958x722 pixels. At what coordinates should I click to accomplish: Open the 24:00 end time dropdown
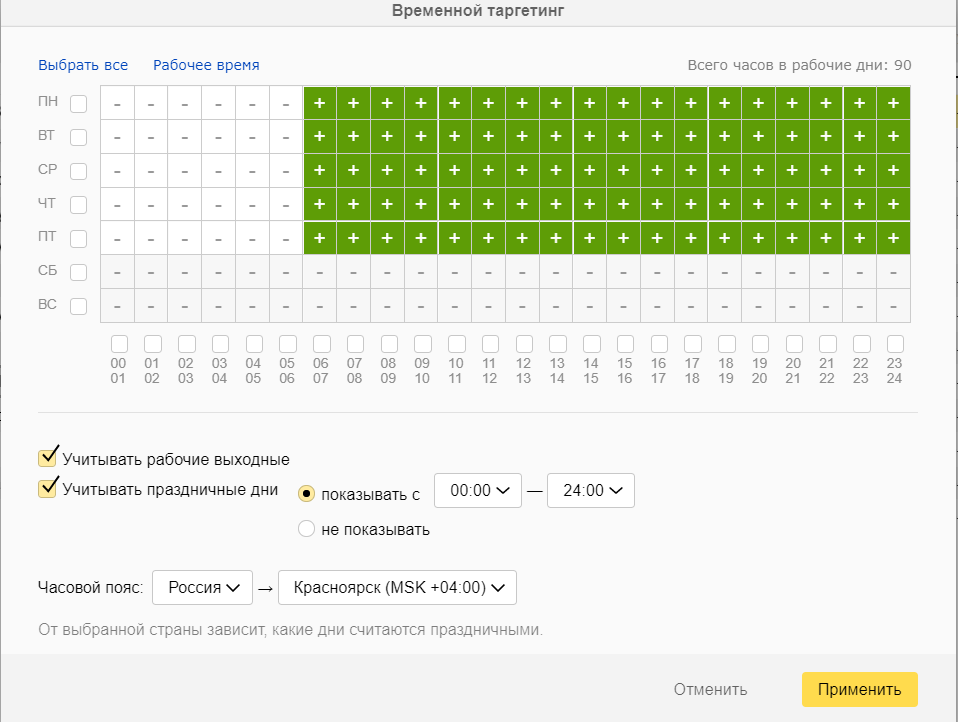pos(591,490)
